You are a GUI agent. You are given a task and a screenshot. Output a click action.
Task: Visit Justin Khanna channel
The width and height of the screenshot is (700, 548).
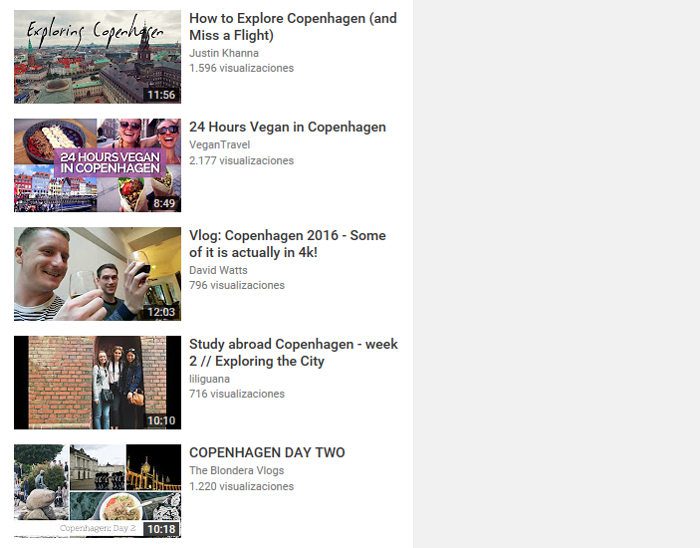(x=224, y=53)
